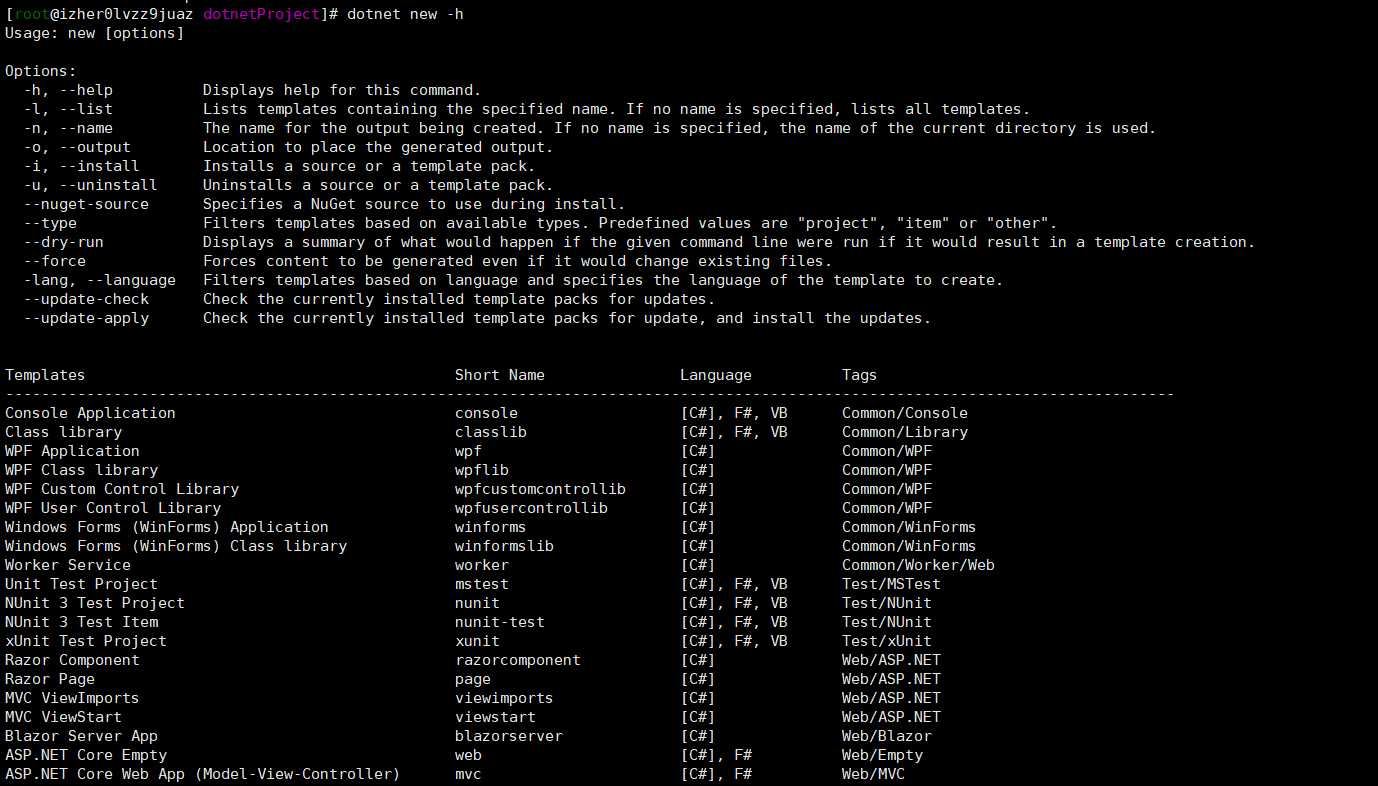Image resolution: width=1378 pixels, height=786 pixels.
Task: Click the 'razorcomponent' short name
Action: coord(518,660)
